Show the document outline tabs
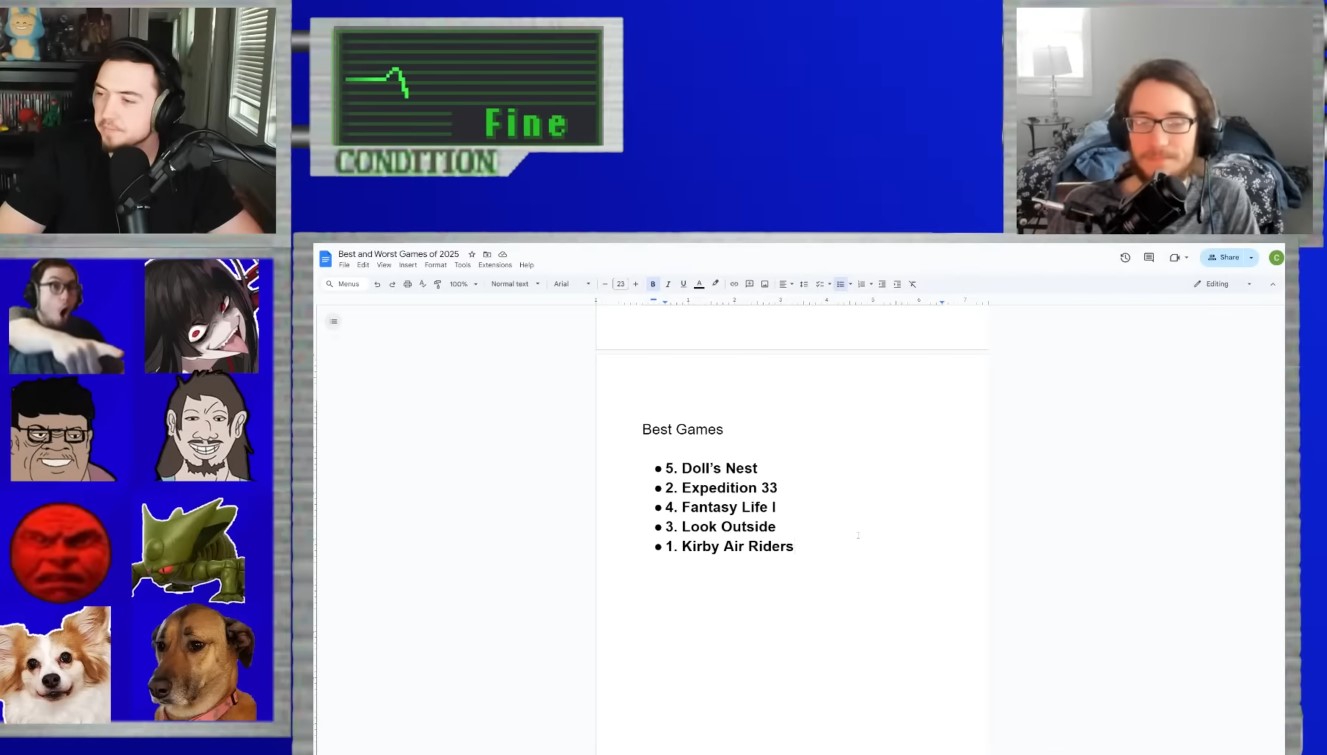The height and width of the screenshot is (755, 1327). (334, 321)
